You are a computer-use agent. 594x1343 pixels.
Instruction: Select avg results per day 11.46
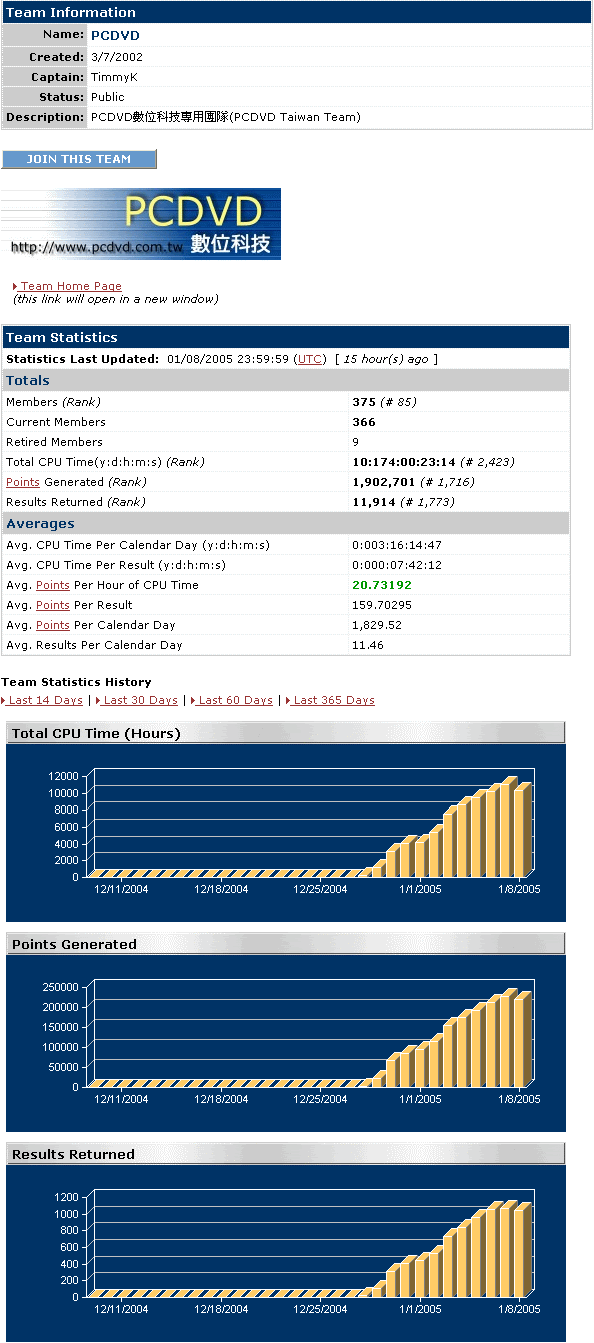[367, 645]
